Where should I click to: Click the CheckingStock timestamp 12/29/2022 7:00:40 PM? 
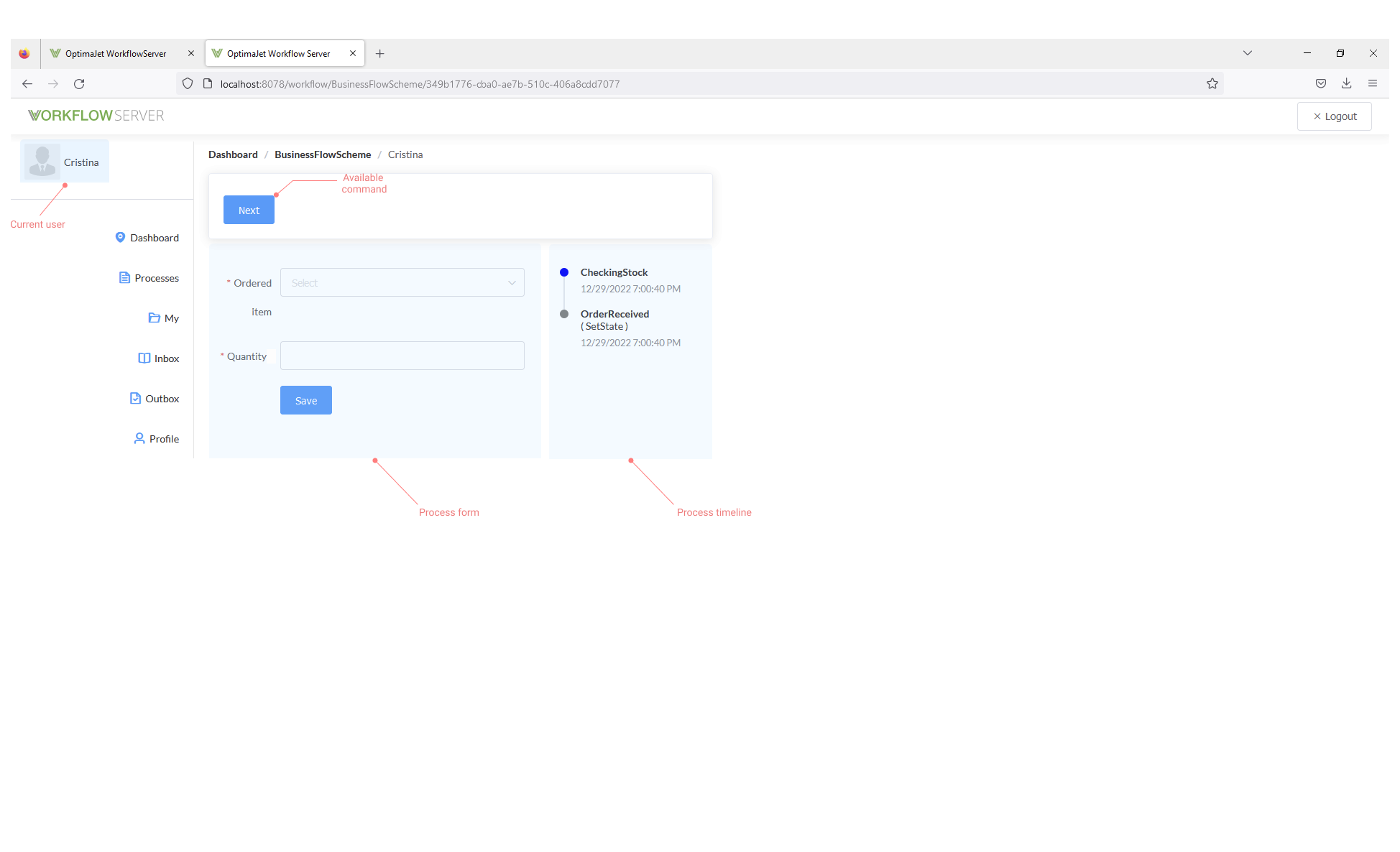point(630,289)
